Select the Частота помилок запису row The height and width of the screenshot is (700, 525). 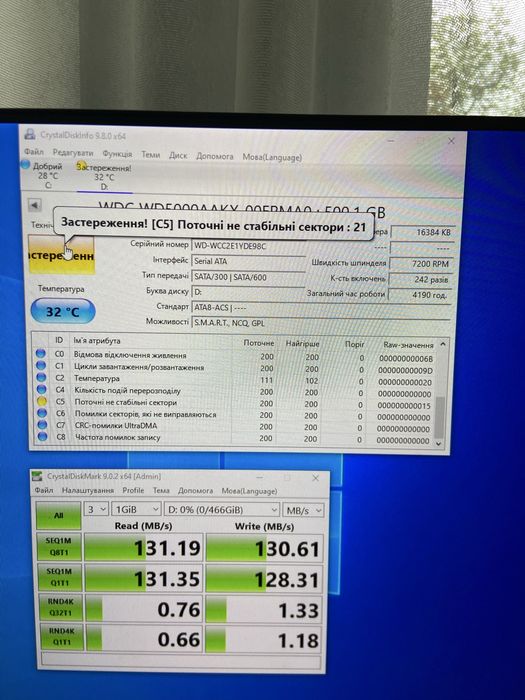click(232, 439)
